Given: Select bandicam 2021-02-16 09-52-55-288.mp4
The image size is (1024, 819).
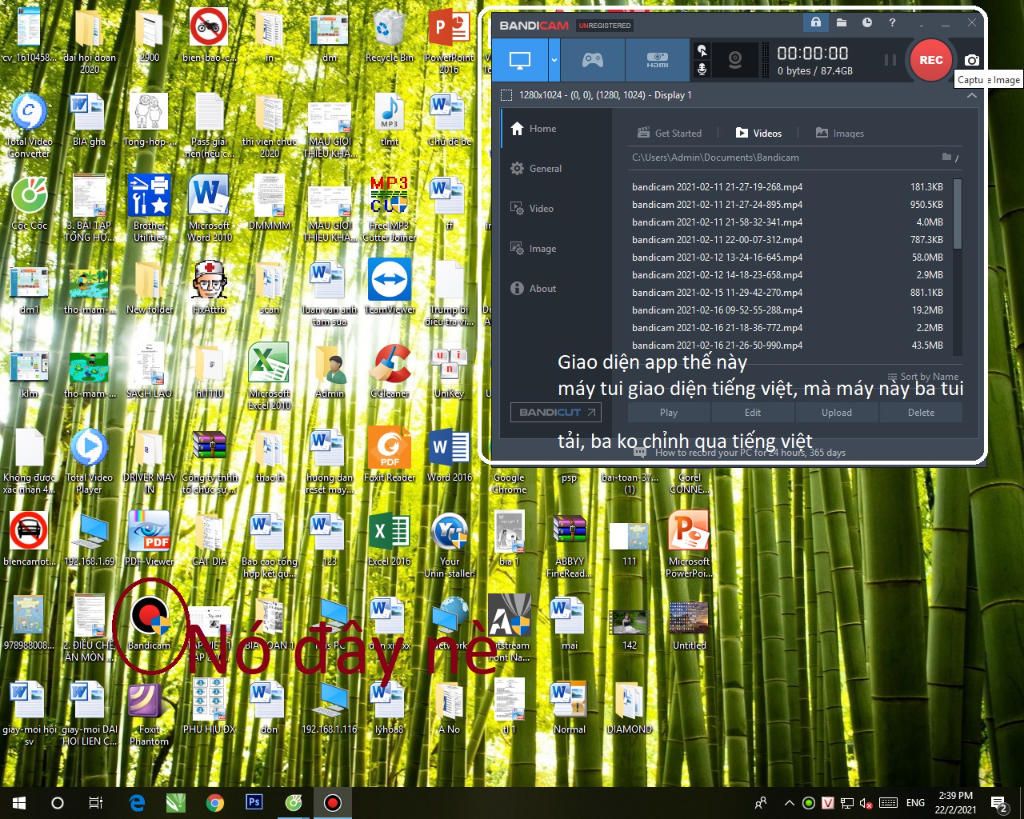Looking at the screenshot, I should (788, 310).
